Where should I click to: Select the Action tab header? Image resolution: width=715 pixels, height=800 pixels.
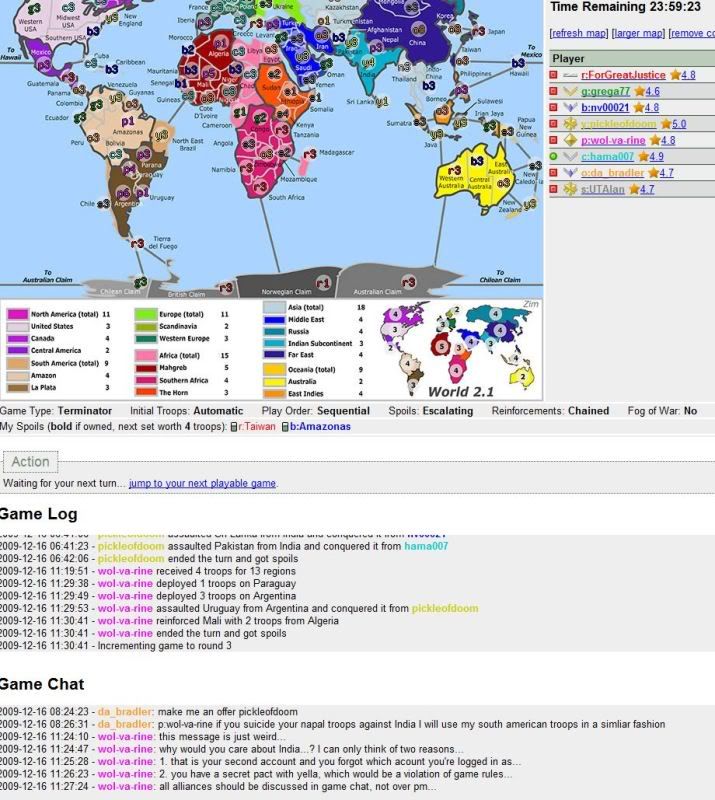point(31,462)
